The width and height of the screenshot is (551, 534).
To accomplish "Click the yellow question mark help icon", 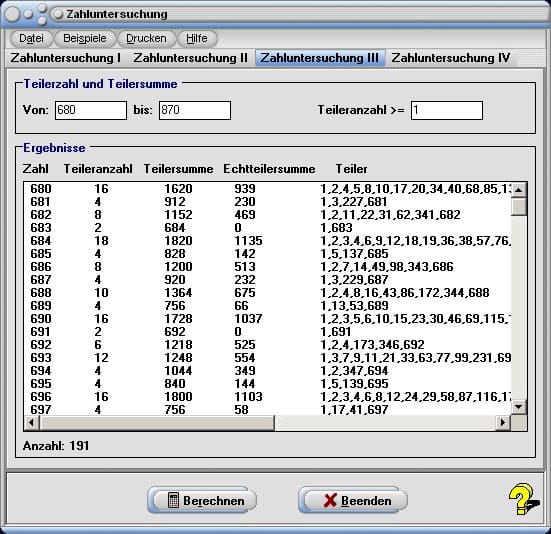I will click(x=524, y=499).
